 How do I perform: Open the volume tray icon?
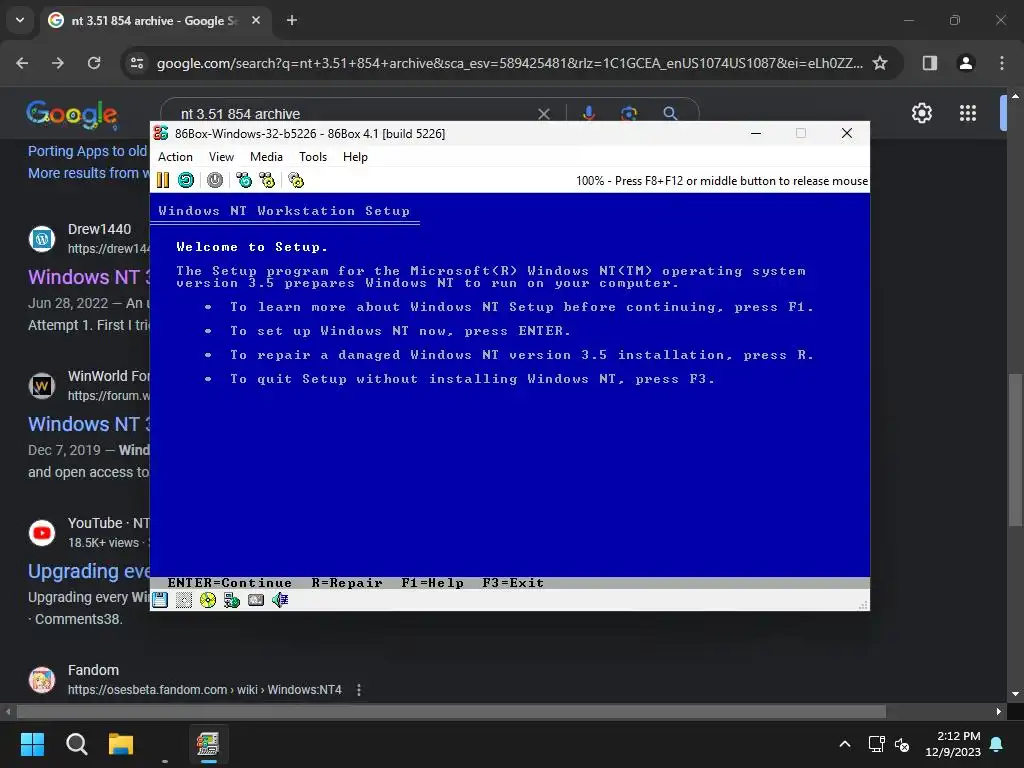click(x=902, y=744)
